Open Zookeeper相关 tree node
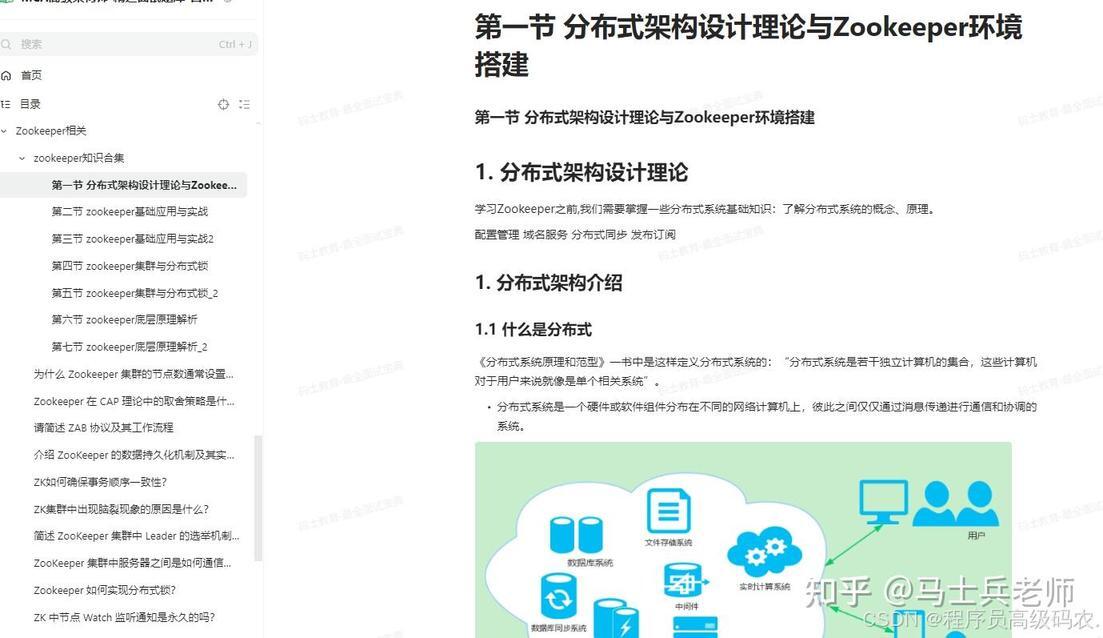Screen dimensions: 1103x638 click(51, 131)
